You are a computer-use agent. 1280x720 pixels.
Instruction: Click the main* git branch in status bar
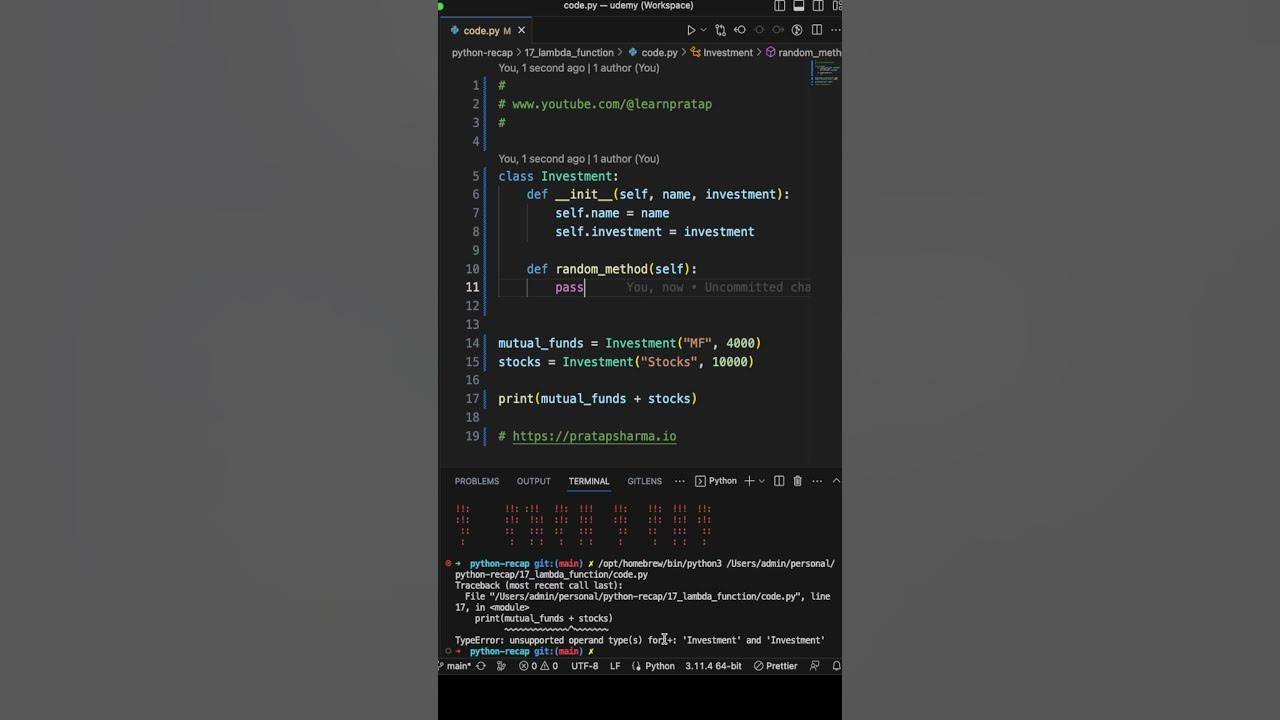coord(455,666)
